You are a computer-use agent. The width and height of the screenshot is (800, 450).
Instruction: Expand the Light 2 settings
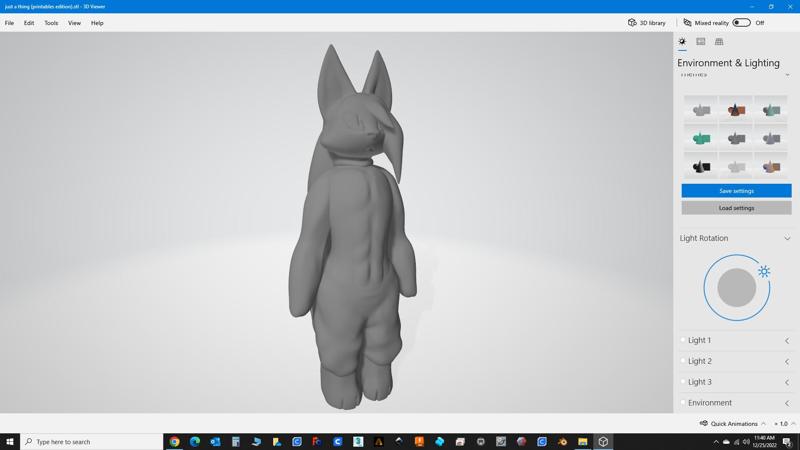coord(787,362)
